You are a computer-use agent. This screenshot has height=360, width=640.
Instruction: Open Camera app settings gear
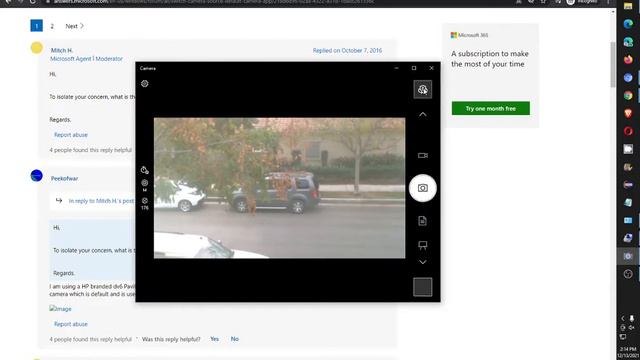point(144,84)
